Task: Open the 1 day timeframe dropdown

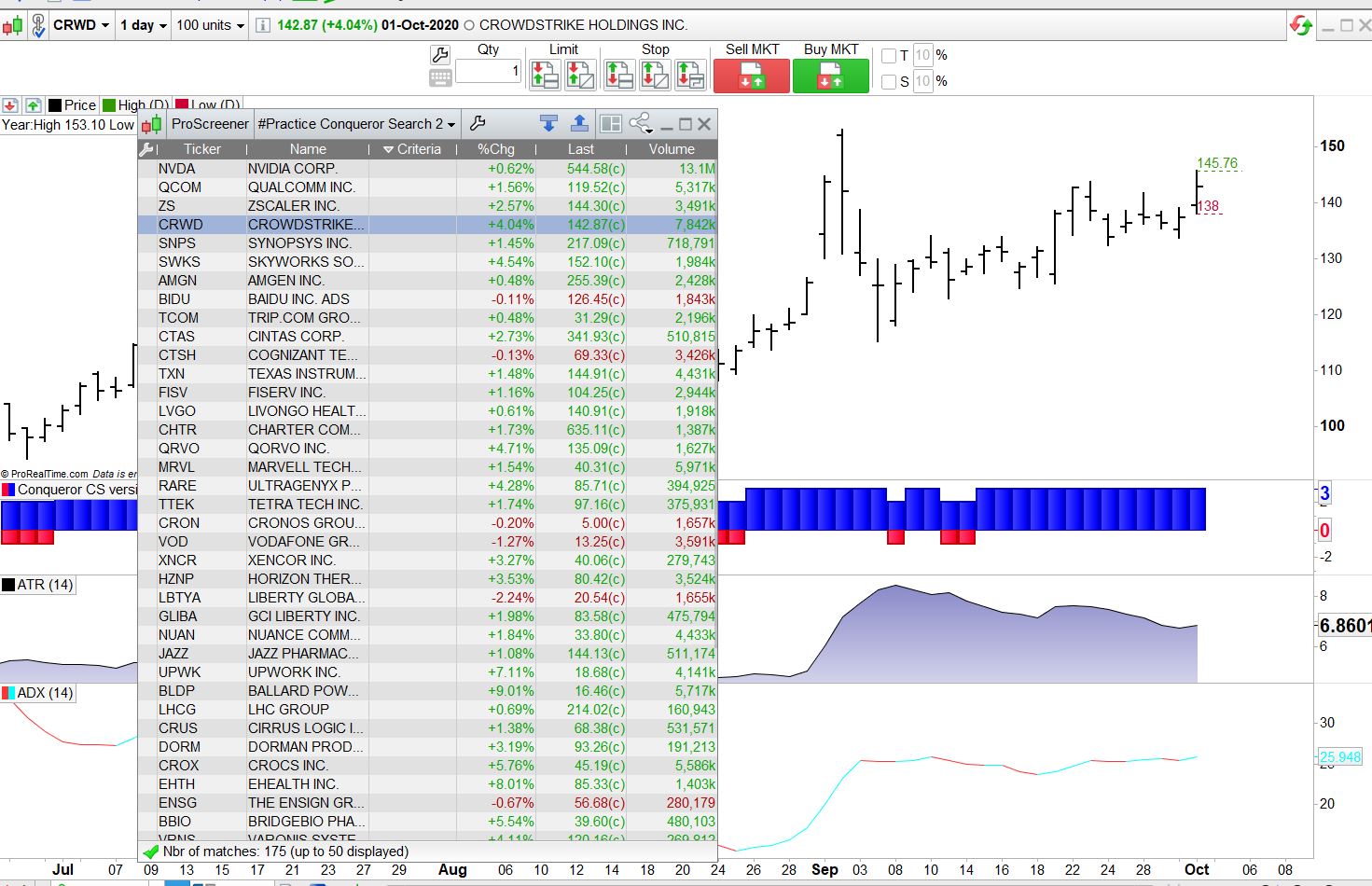Action: point(143,25)
